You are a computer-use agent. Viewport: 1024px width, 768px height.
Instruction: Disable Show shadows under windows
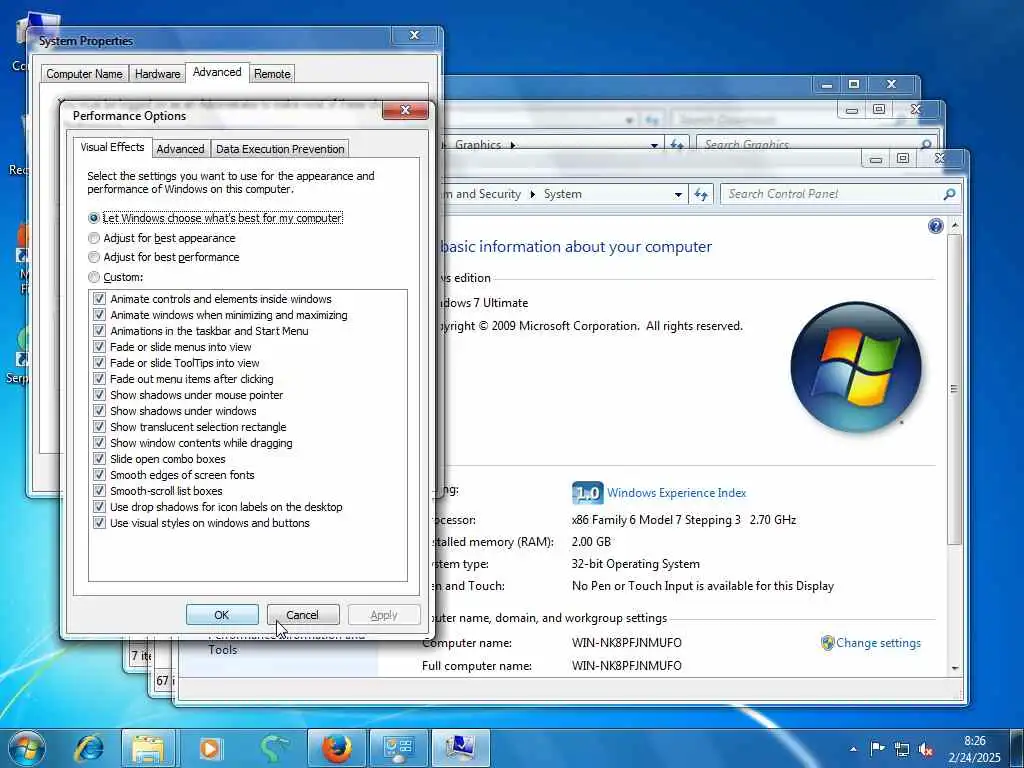point(99,411)
